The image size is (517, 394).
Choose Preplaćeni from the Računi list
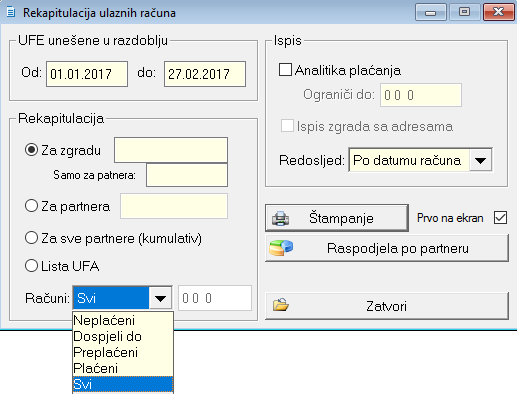(x=123, y=352)
